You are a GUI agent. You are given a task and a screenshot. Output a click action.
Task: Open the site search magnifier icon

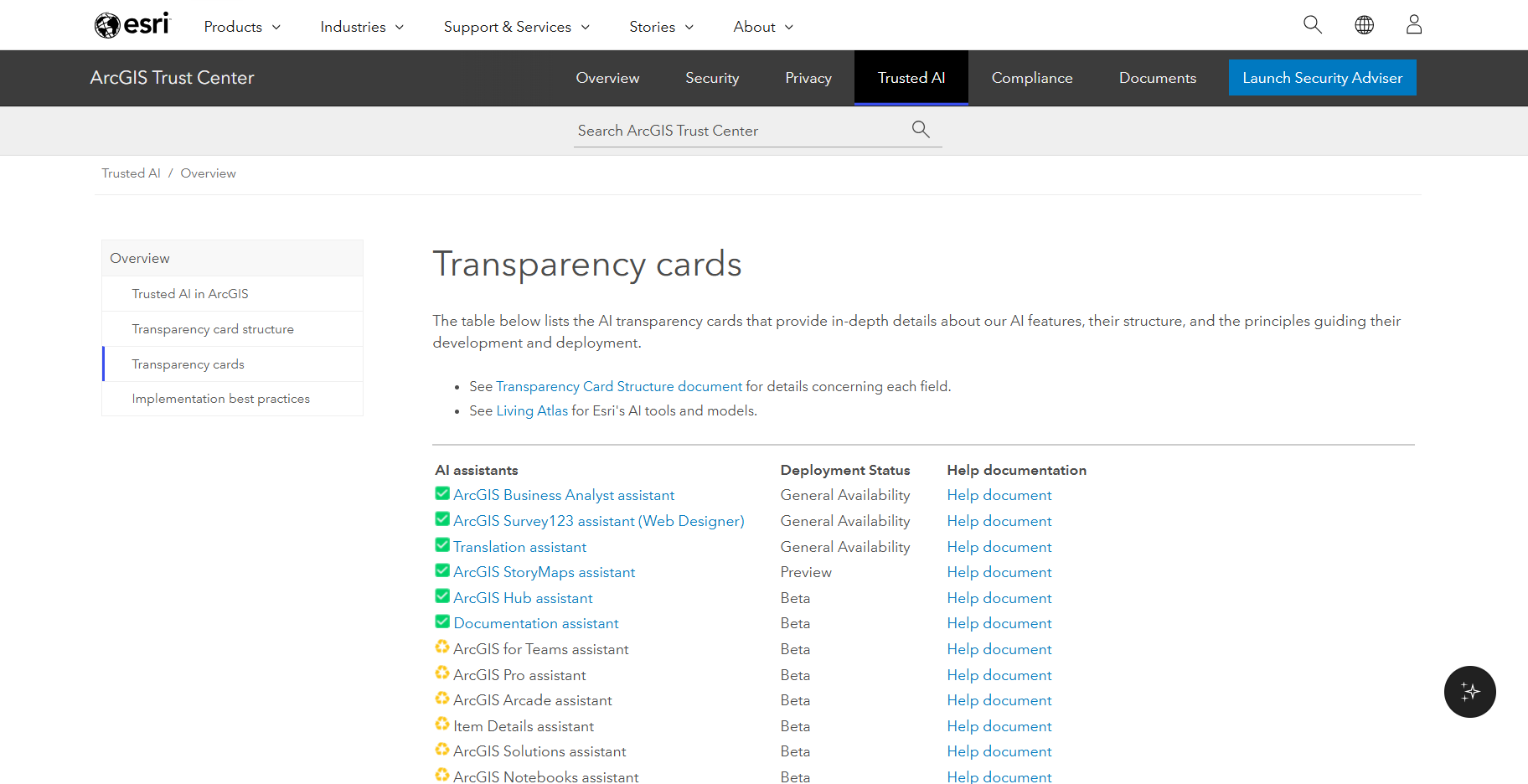1313,25
